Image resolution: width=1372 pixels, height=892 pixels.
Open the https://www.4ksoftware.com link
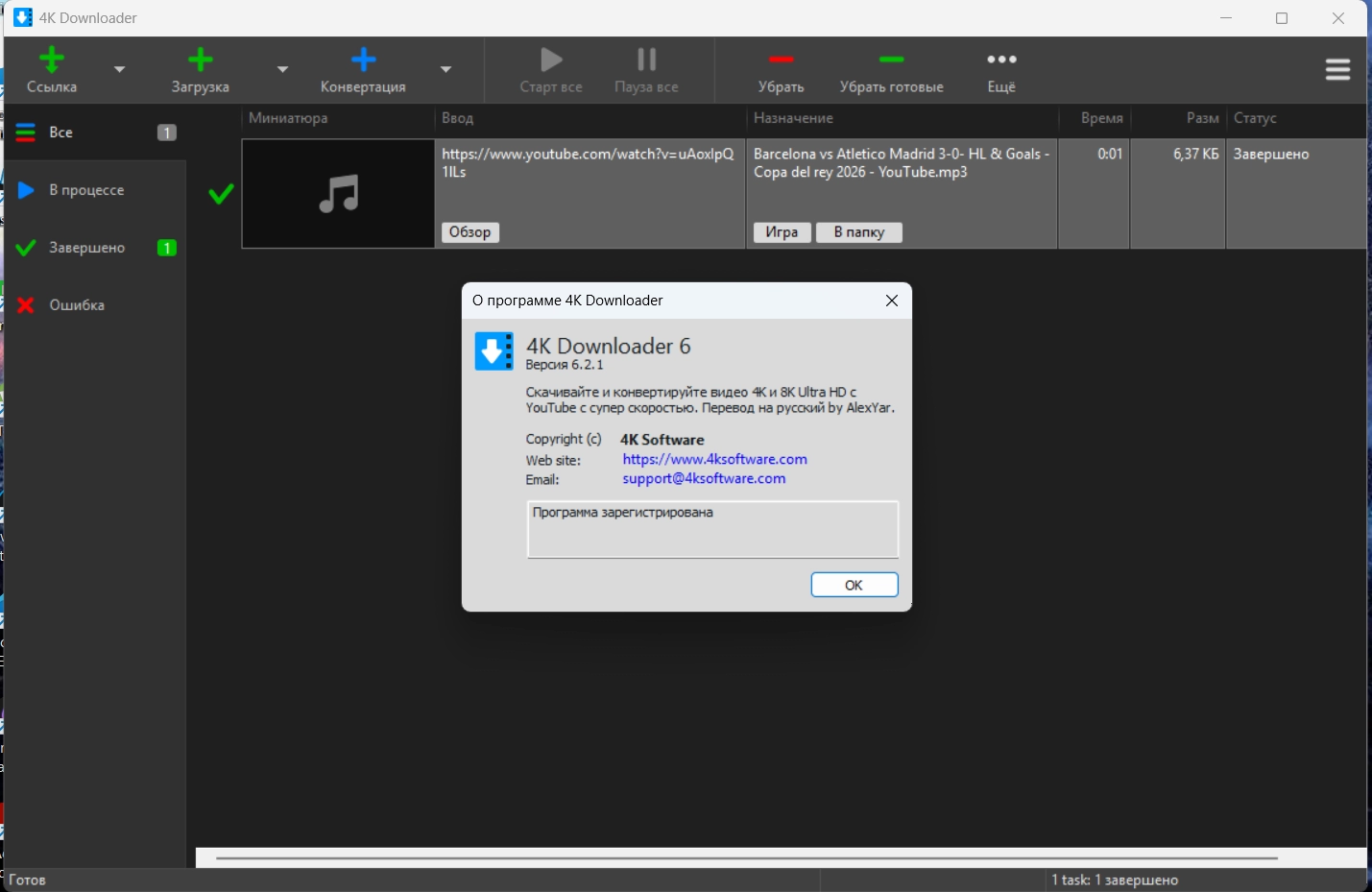pyautogui.click(x=715, y=459)
